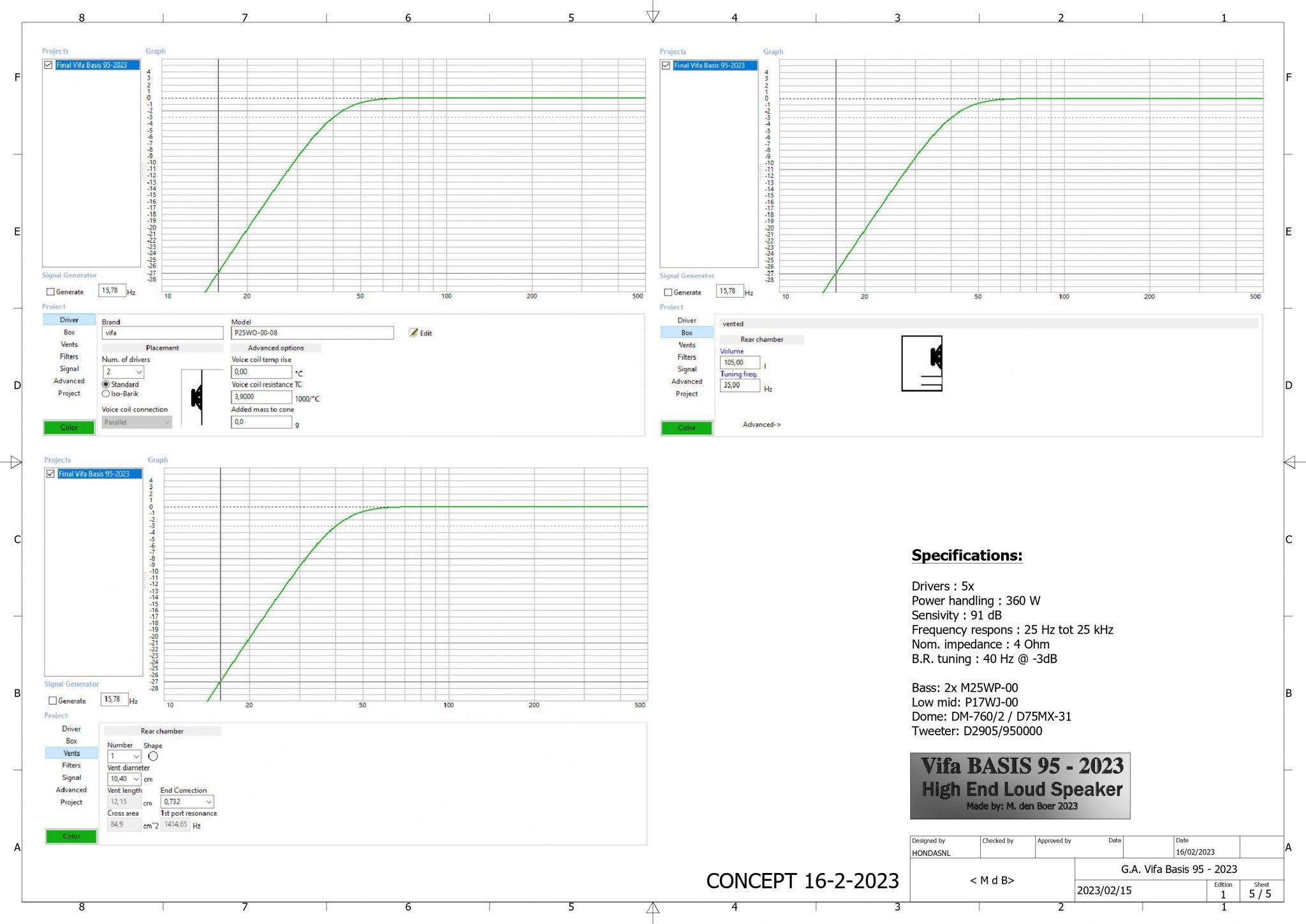
Task: Click the 'Vifa BASIS 95 - 2023' title plate
Action: [x=1020, y=786]
